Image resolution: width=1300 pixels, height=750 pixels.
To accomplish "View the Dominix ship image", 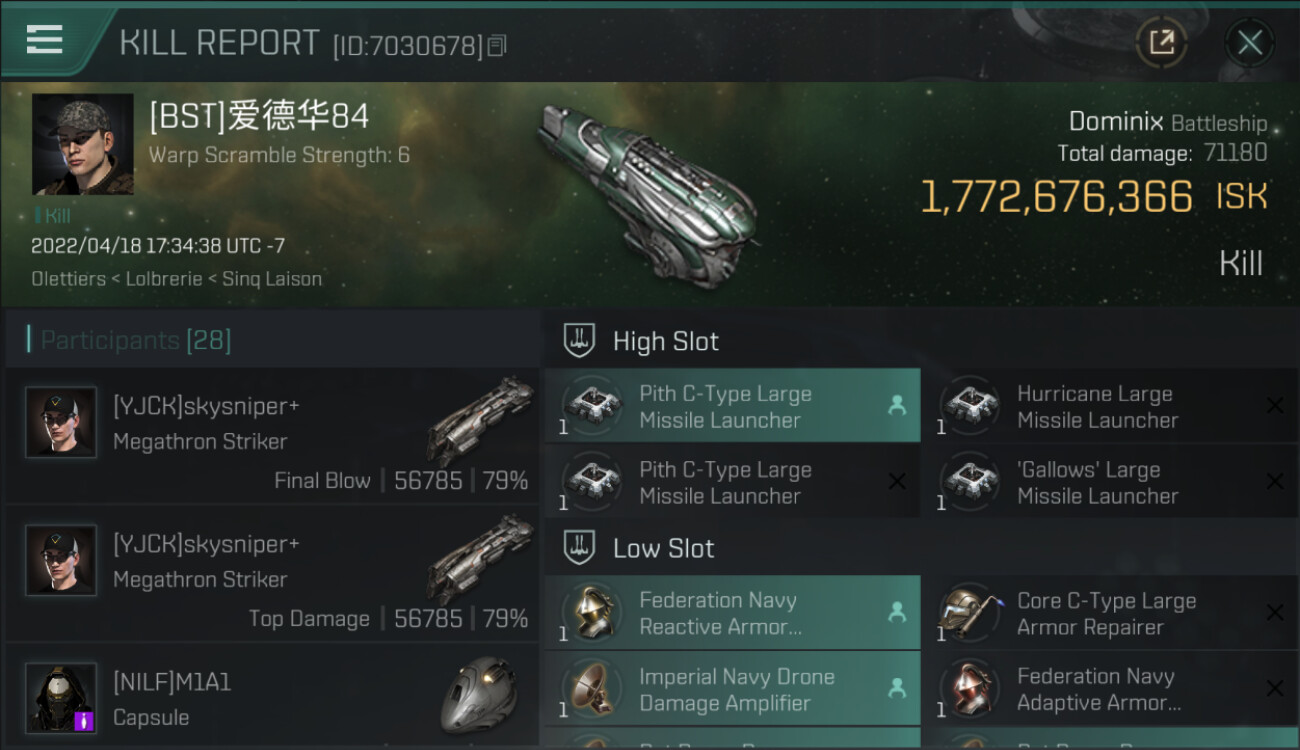I will pyautogui.click(x=648, y=190).
